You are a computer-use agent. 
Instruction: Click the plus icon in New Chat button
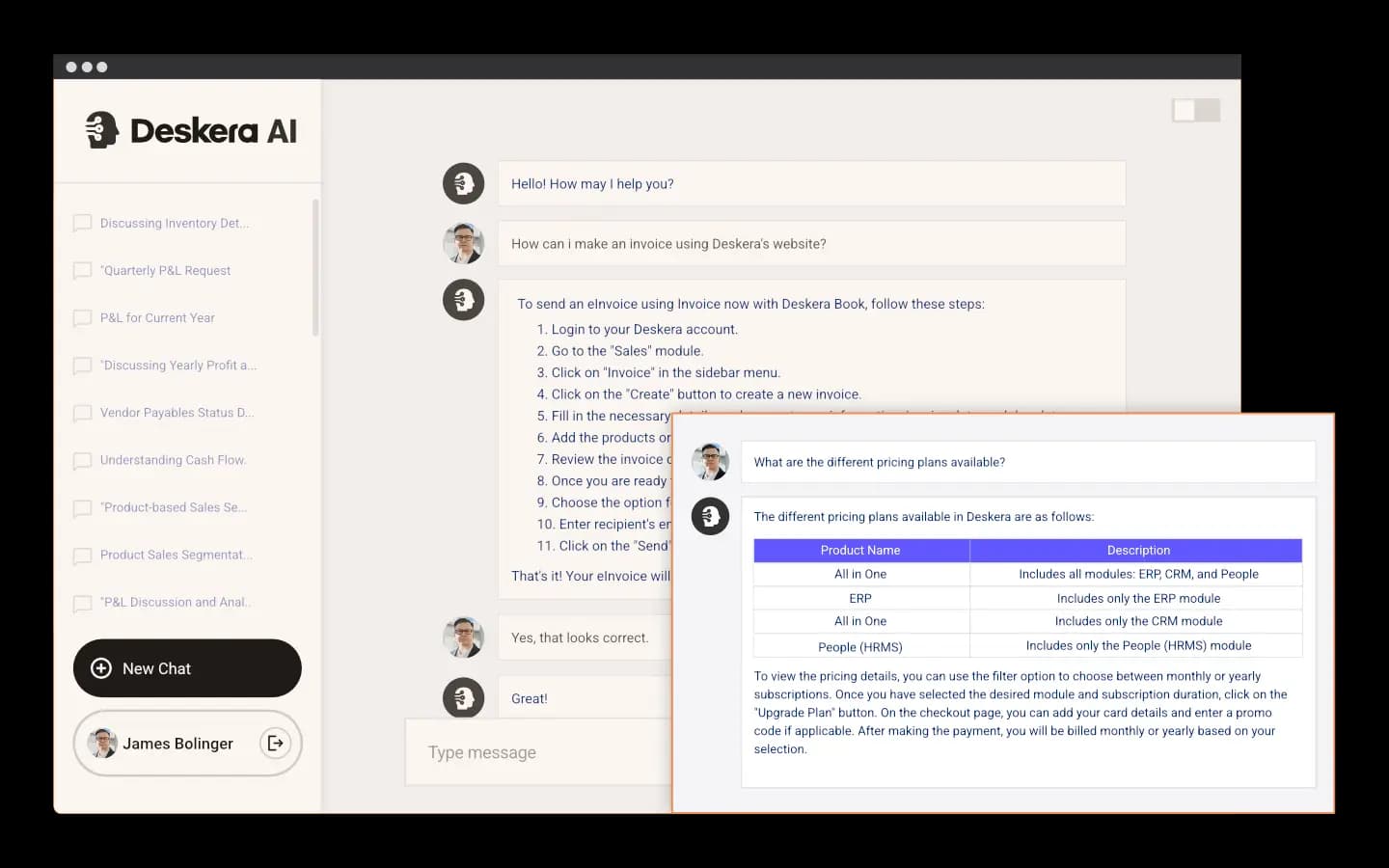(101, 668)
